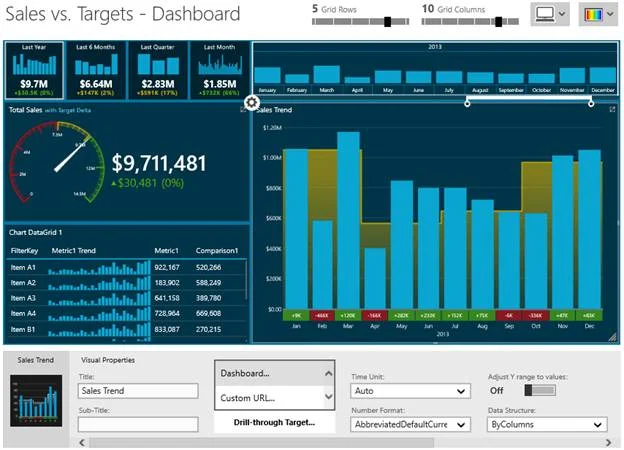This screenshot has height=450, width=624.
Task: Select the Last Year KPI tile
Action: click(x=34, y=70)
